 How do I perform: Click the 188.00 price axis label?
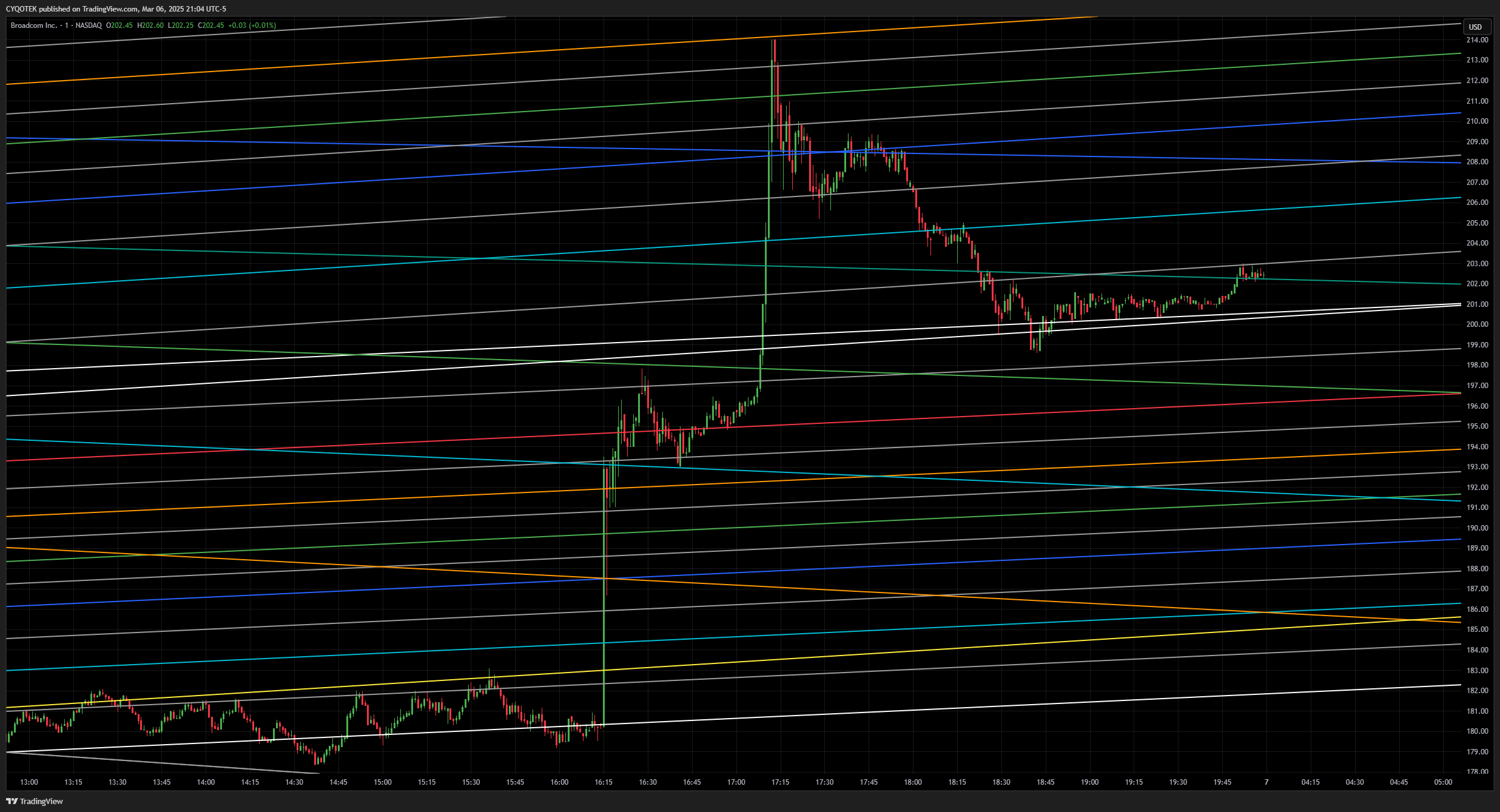(1477, 569)
